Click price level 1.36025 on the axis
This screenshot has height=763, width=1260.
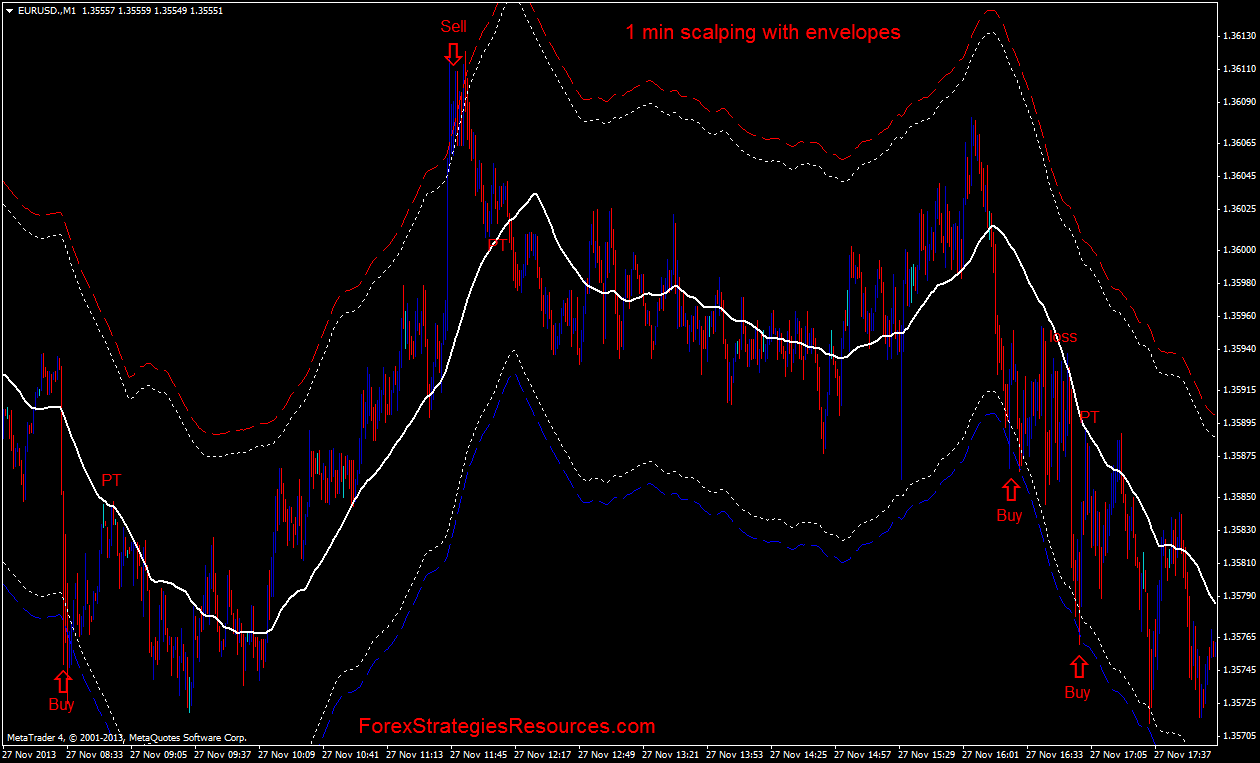(x=1238, y=209)
